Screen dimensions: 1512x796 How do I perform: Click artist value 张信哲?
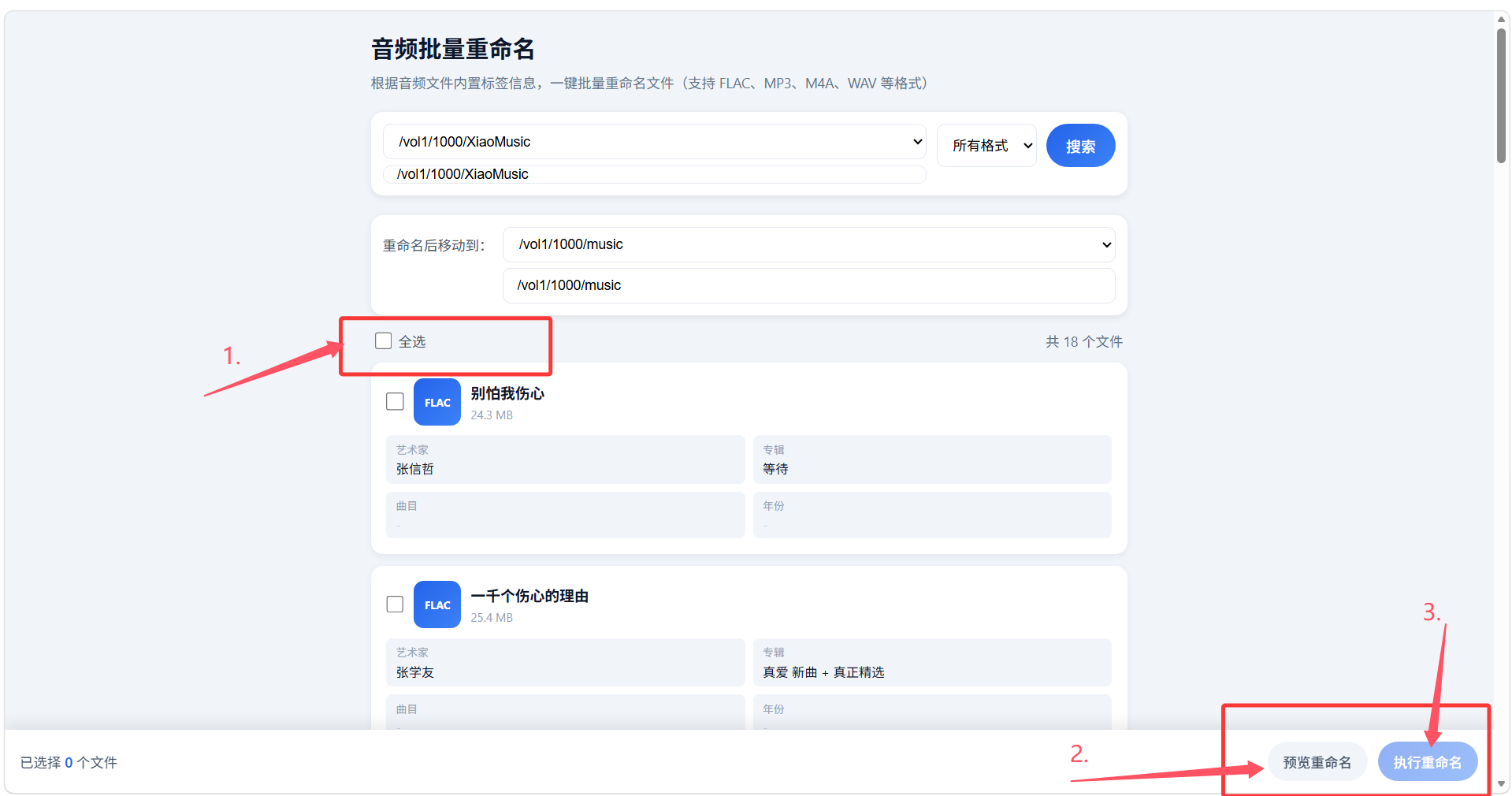415,469
